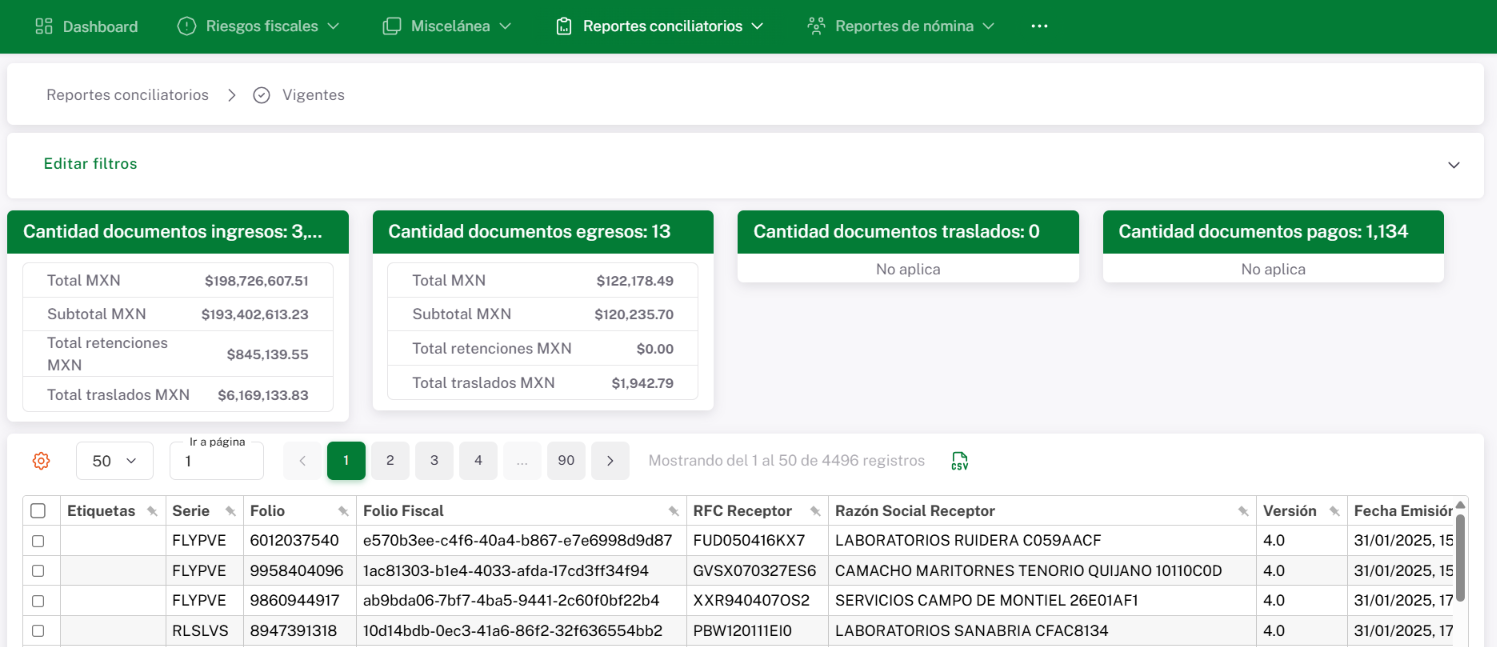Screen dimensions: 1497x647
Task: Open the Dashboard from the top navigation
Action: (86, 26)
